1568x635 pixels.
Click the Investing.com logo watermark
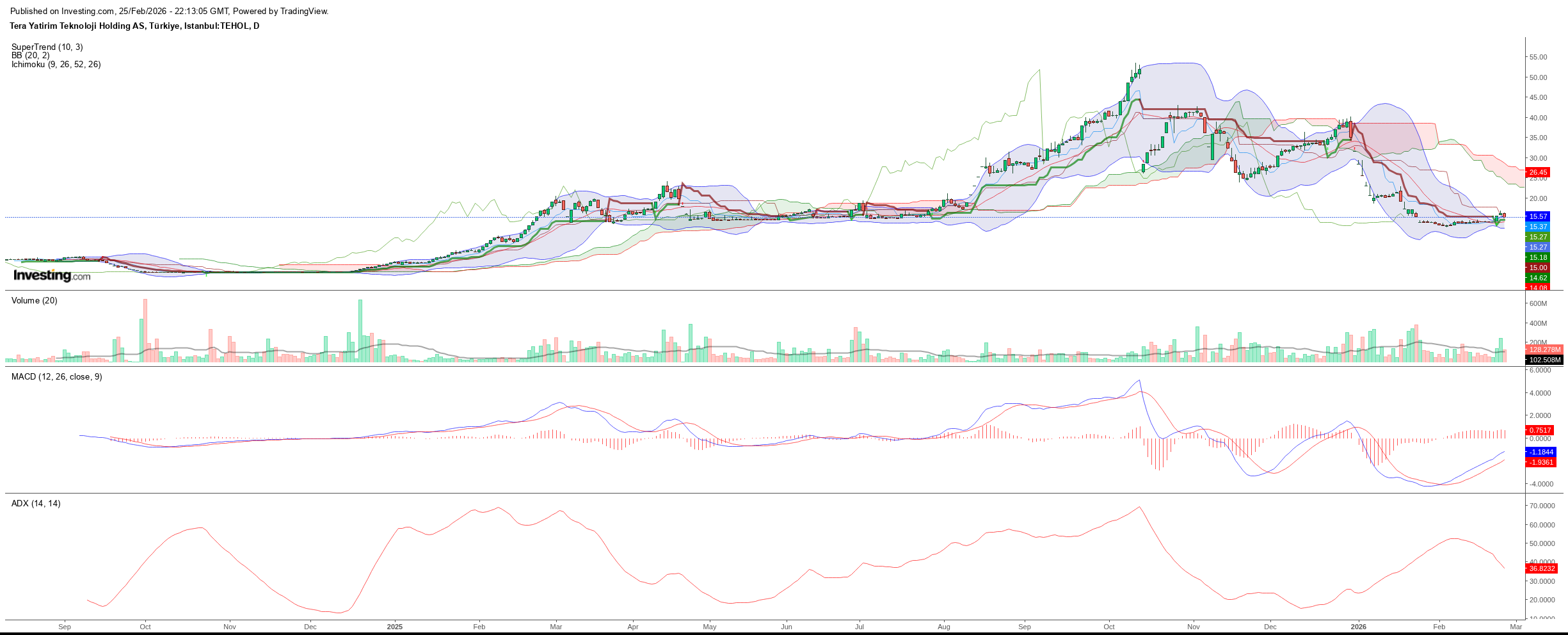click(52, 276)
